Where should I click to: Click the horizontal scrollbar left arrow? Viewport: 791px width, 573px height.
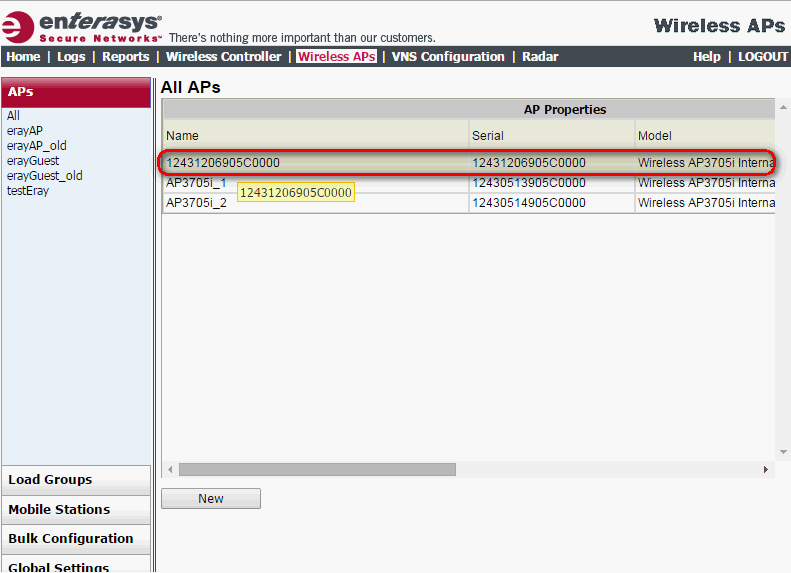tap(170, 470)
